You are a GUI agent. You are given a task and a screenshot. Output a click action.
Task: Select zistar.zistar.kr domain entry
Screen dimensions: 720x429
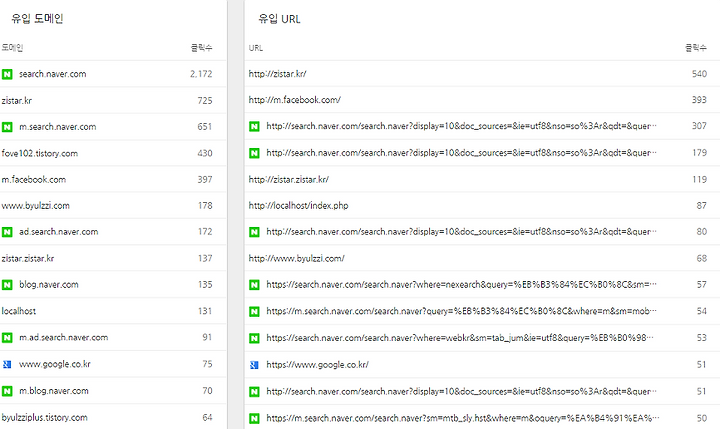(x=28, y=259)
